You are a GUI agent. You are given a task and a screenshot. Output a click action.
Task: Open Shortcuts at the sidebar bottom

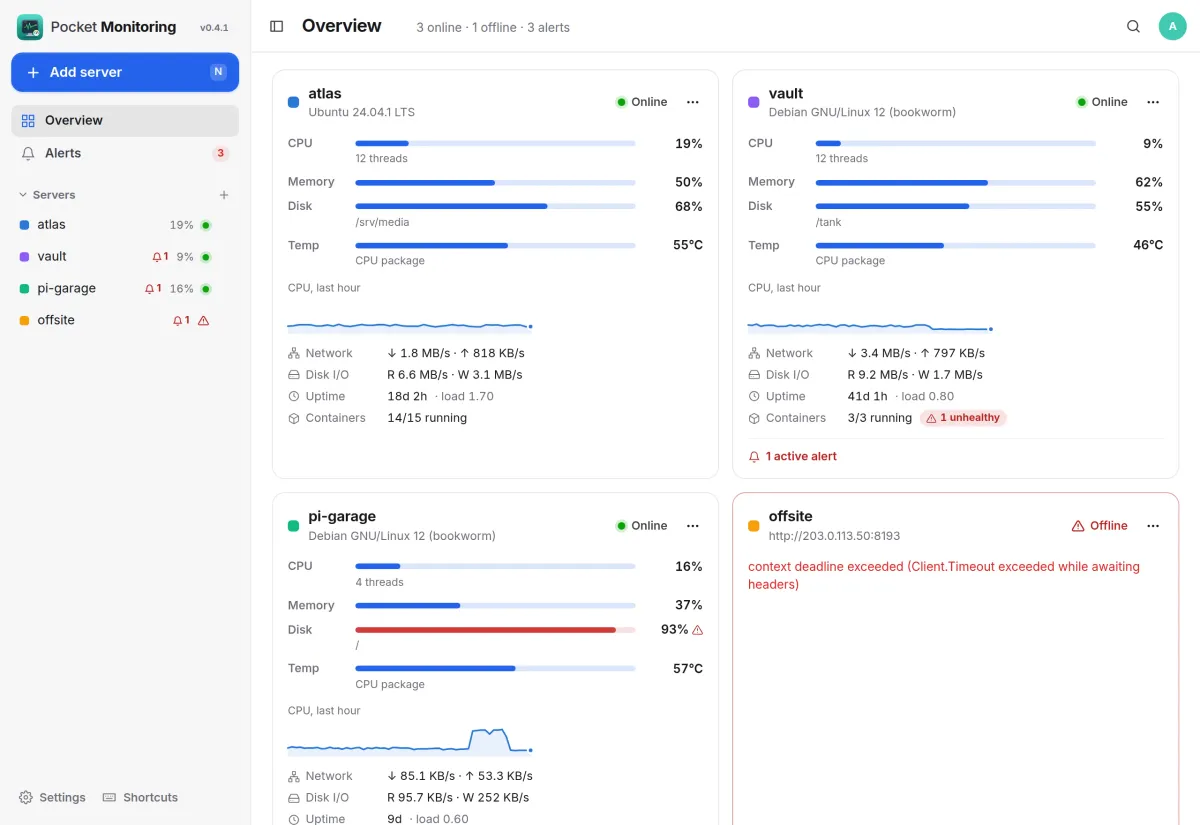pos(140,797)
